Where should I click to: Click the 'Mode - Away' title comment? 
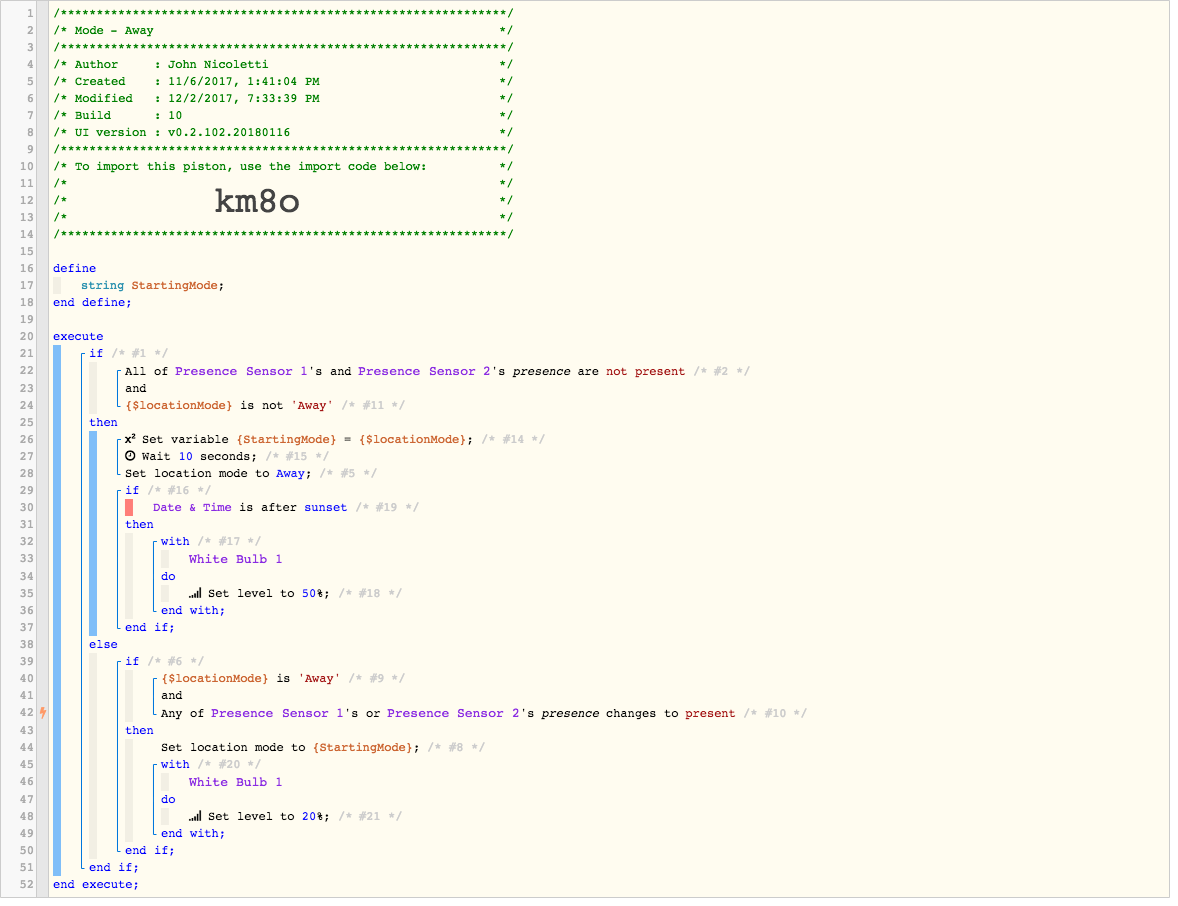(x=114, y=30)
